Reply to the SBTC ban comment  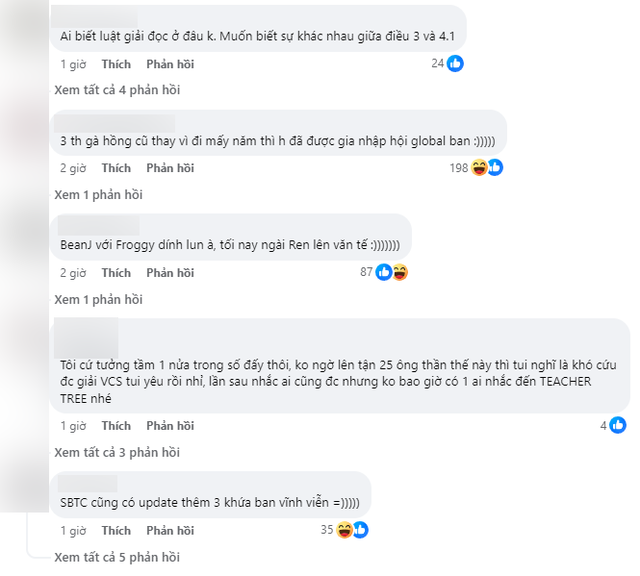pos(170,530)
